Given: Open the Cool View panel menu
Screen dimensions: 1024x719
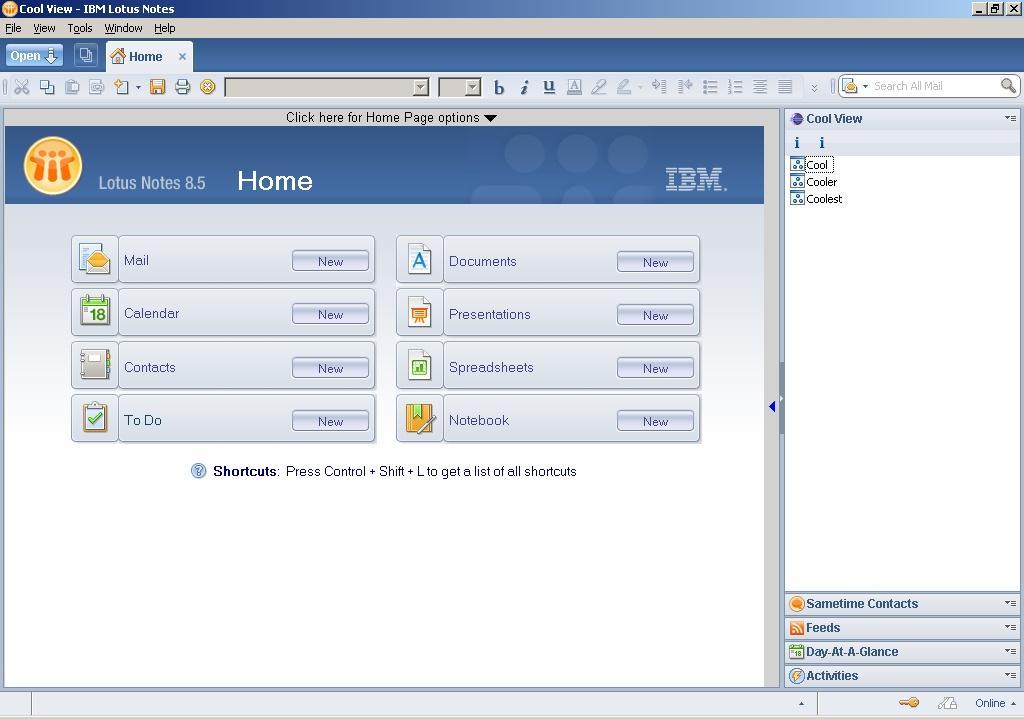Looking at the screenshot, I should click(1010, 118).
